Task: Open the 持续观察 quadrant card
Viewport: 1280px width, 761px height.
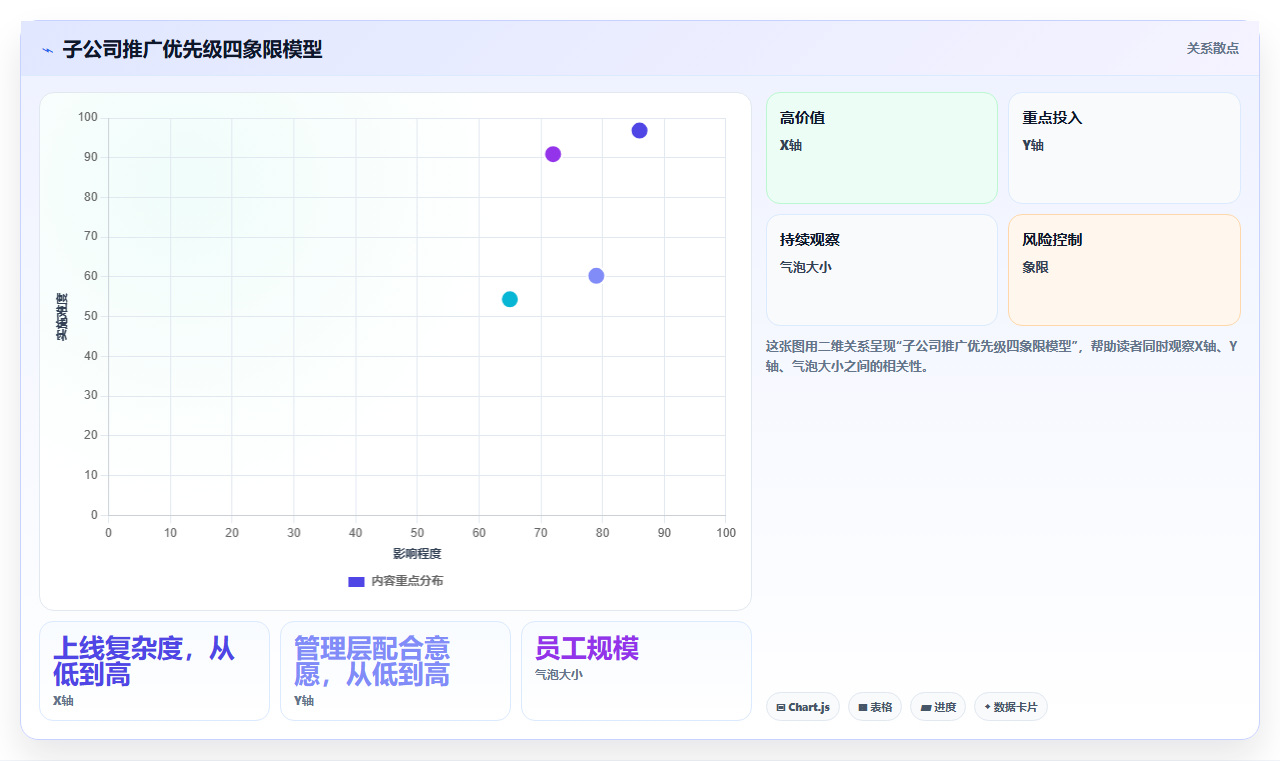Action: tap(882, 270)
